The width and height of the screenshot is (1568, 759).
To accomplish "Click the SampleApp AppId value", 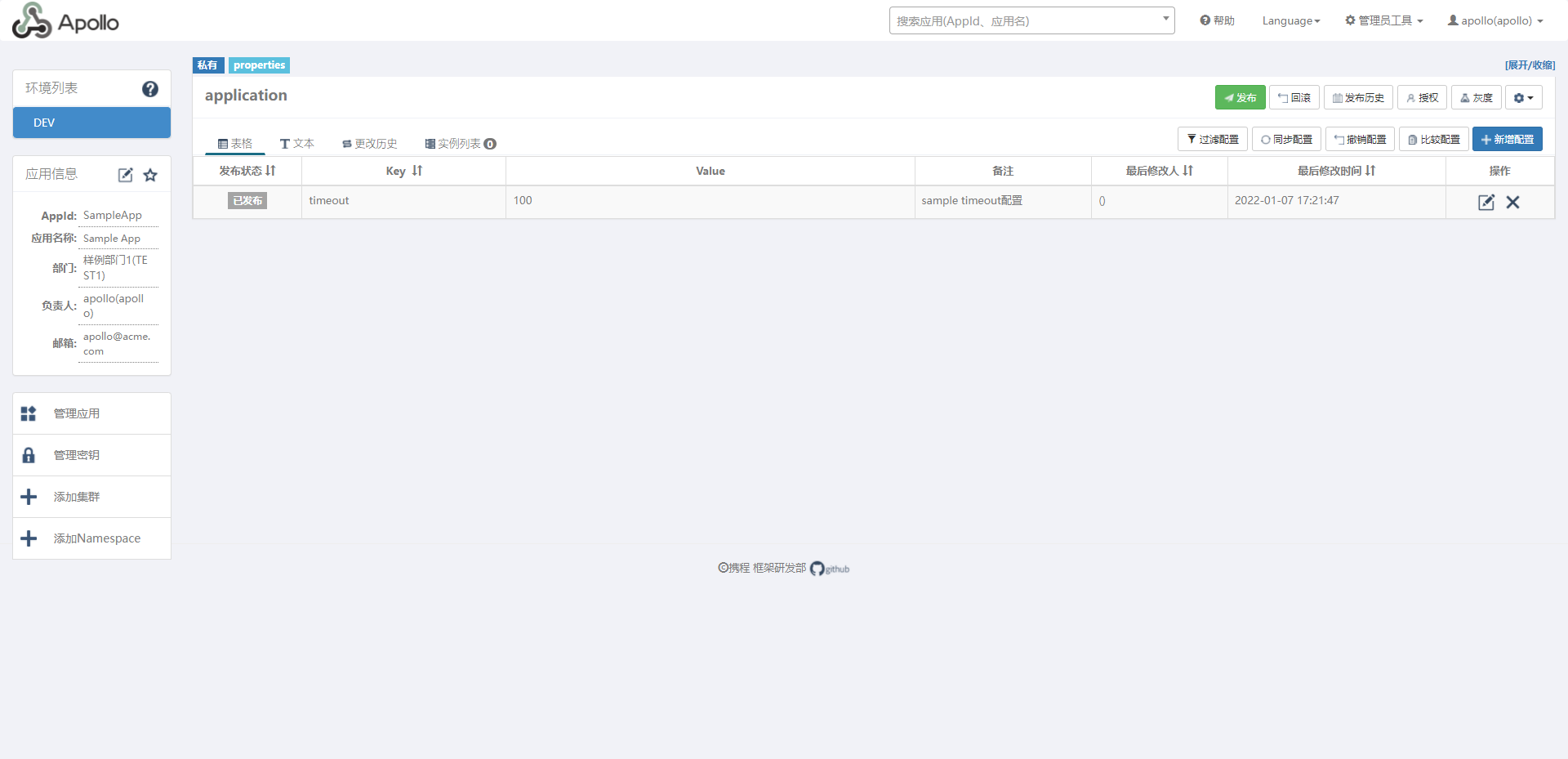I will pos(113,216).
